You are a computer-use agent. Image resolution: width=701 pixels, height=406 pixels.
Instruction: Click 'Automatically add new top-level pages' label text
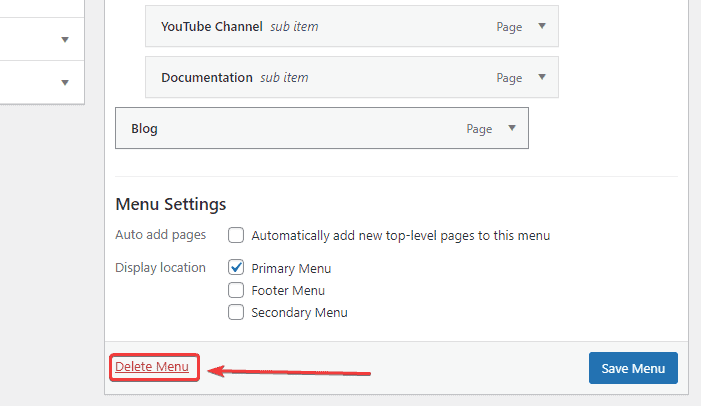pos(400,236)
